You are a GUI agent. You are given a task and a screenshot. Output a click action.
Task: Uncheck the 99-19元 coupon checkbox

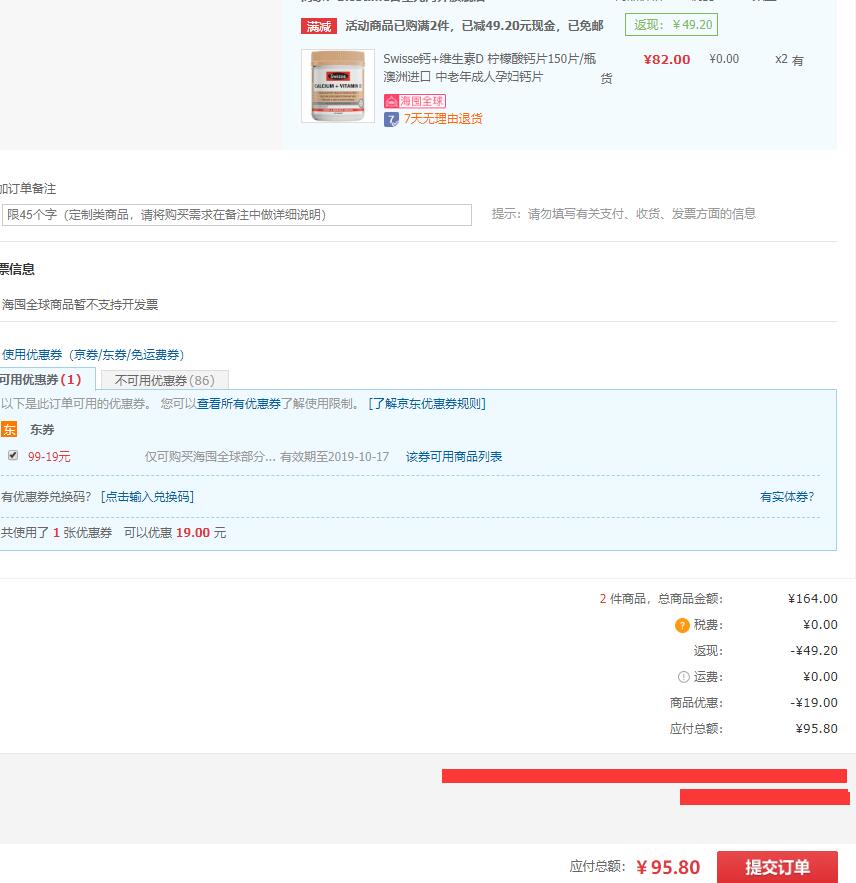(13, 455)
